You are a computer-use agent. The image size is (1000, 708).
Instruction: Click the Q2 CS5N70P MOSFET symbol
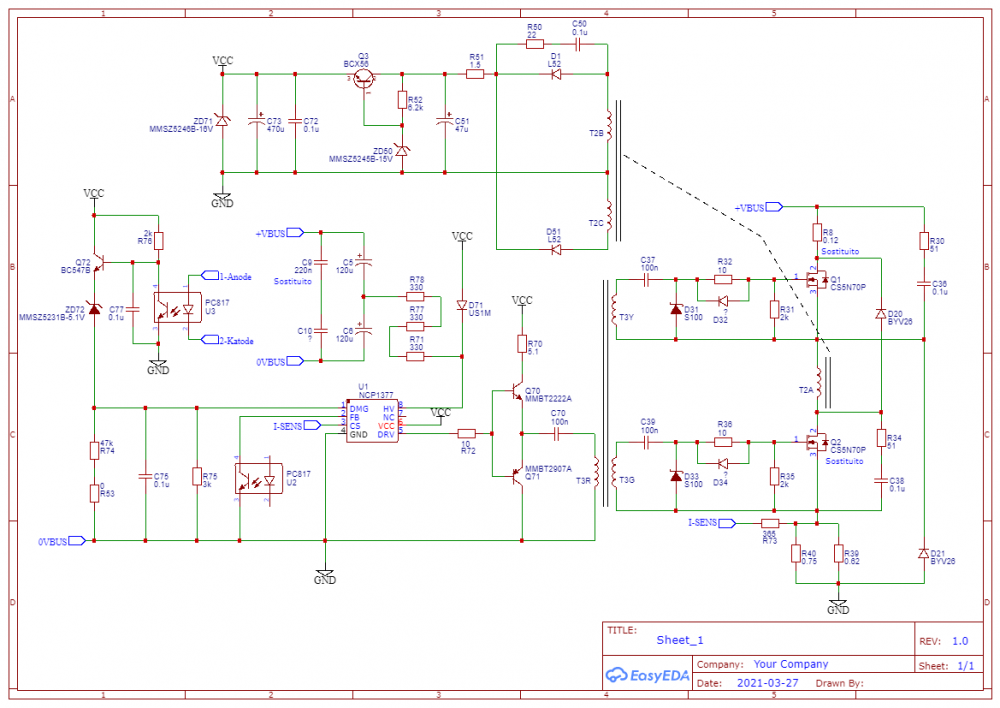(x=816, y=443)
